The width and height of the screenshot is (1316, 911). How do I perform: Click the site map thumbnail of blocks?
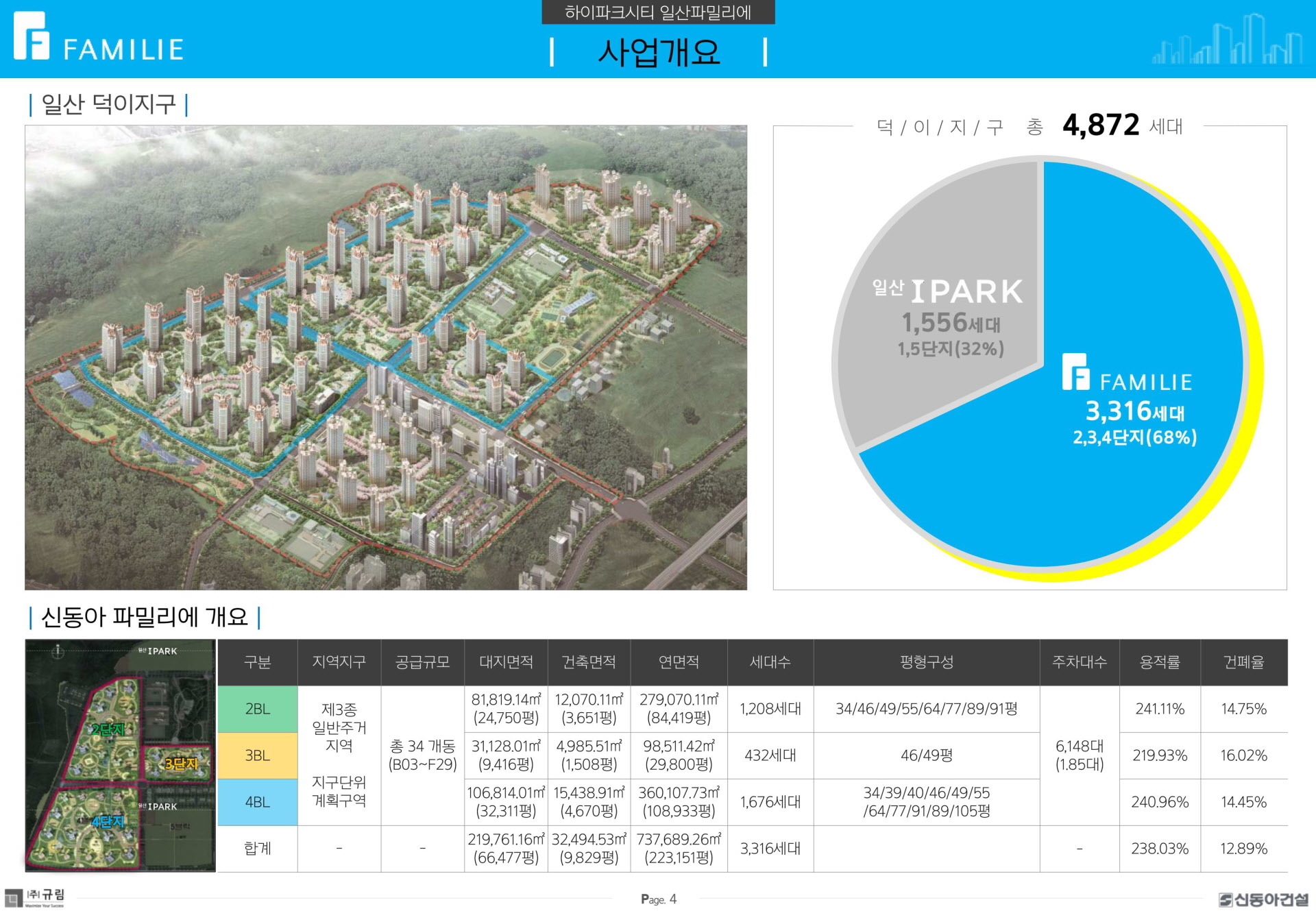pos(120,755)
